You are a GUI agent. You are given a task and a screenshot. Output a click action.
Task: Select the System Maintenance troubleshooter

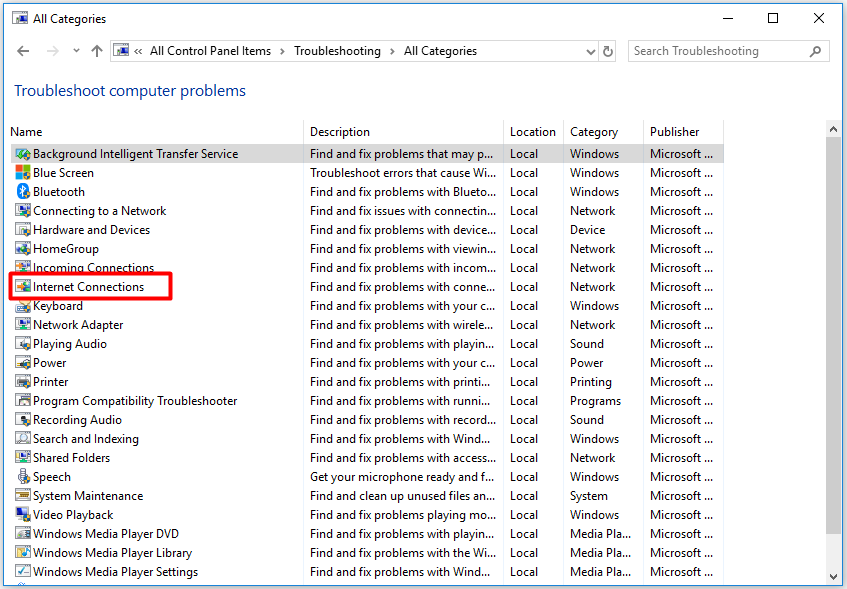pos(88,496)
